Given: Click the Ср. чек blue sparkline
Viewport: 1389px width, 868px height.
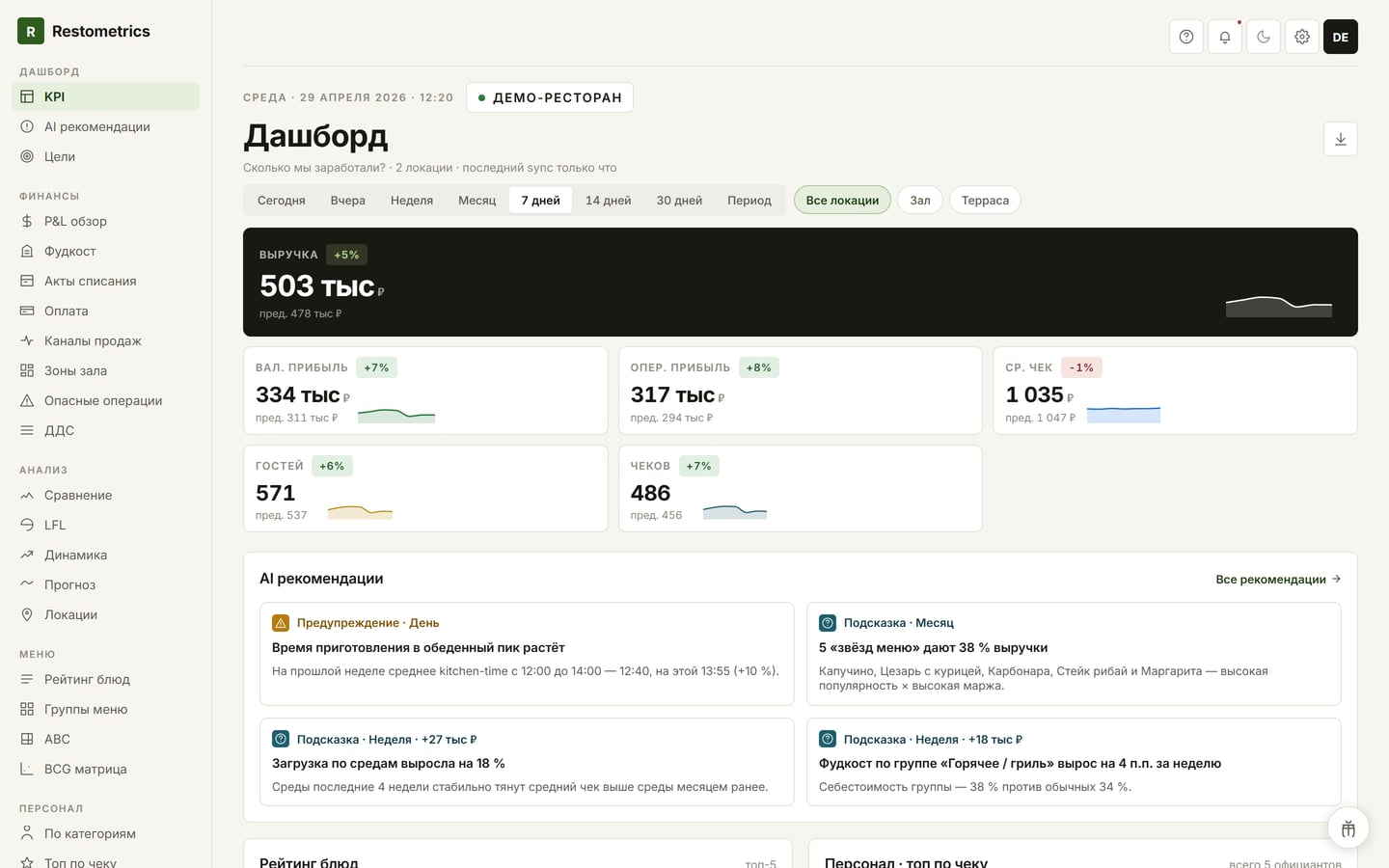Looking at the screenshot, I should tap(1124, 414).
